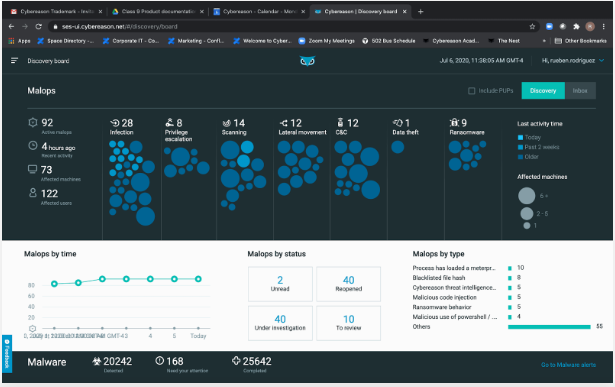Screen dimensions: 615x387
Task: Click the browser profile avatar
Action: click(590, 26)
